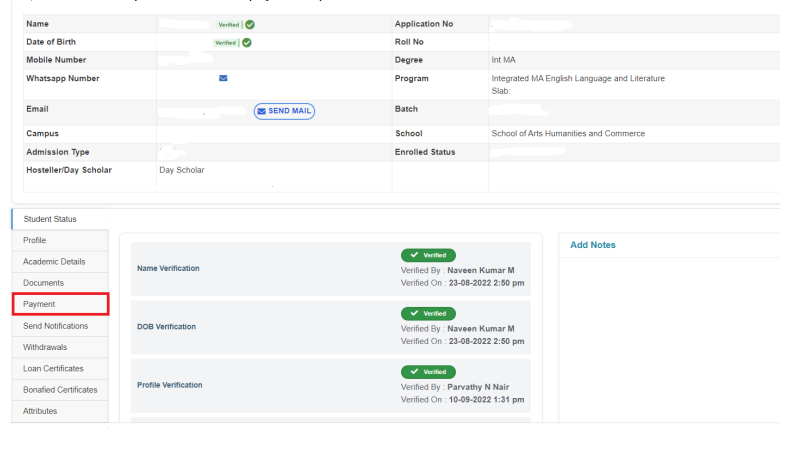View the Withdrawals tab
The height and width of the screenshot is (453, 791).
(x=47, y=347)
